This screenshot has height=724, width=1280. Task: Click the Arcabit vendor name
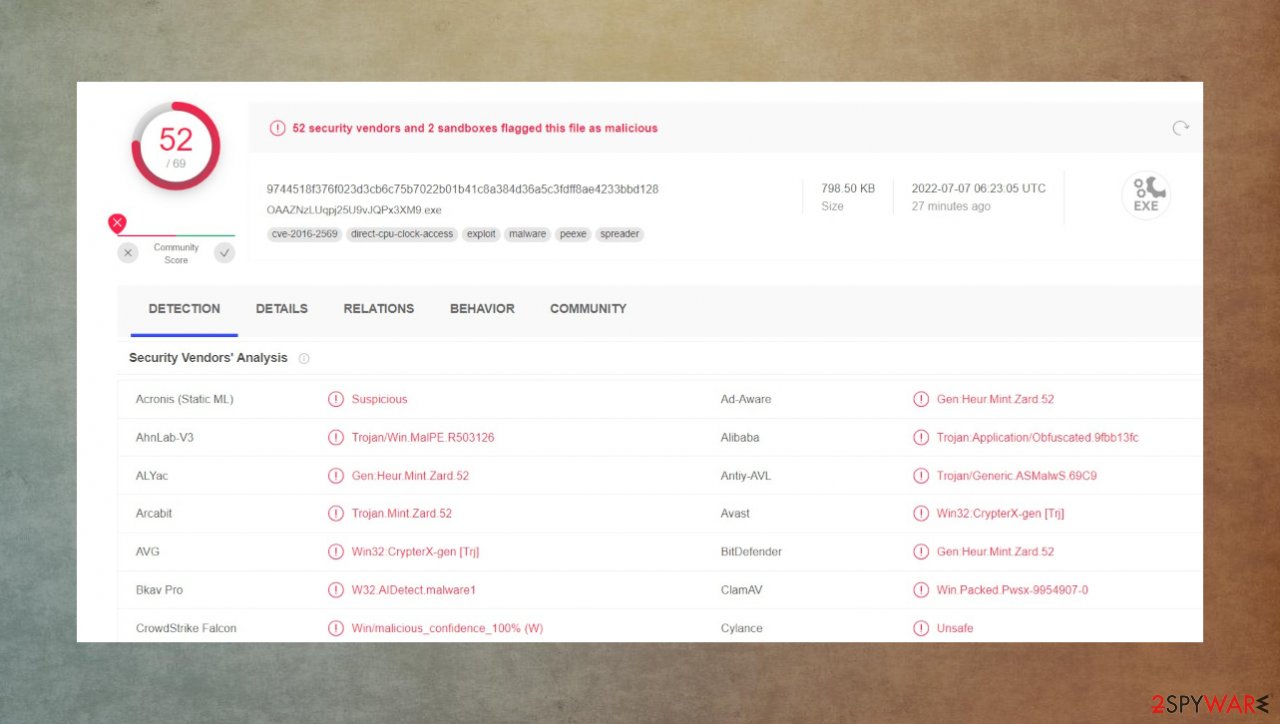click(x=154, y=513)
